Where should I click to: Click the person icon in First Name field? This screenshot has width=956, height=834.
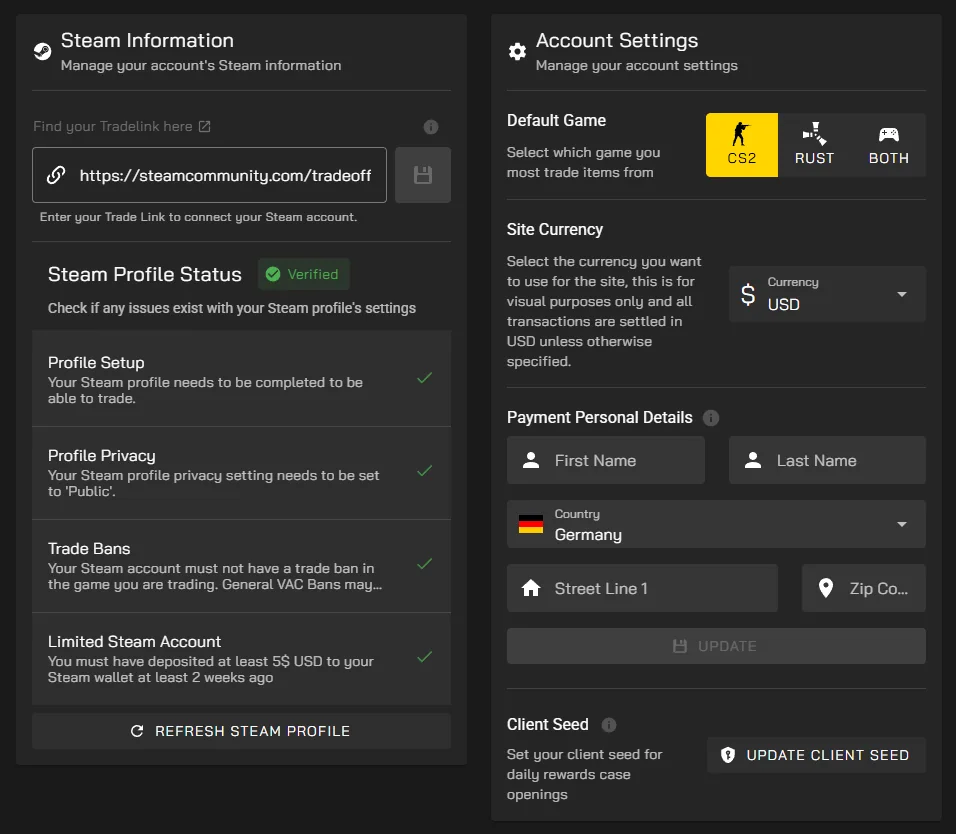[x=531, y=460]
